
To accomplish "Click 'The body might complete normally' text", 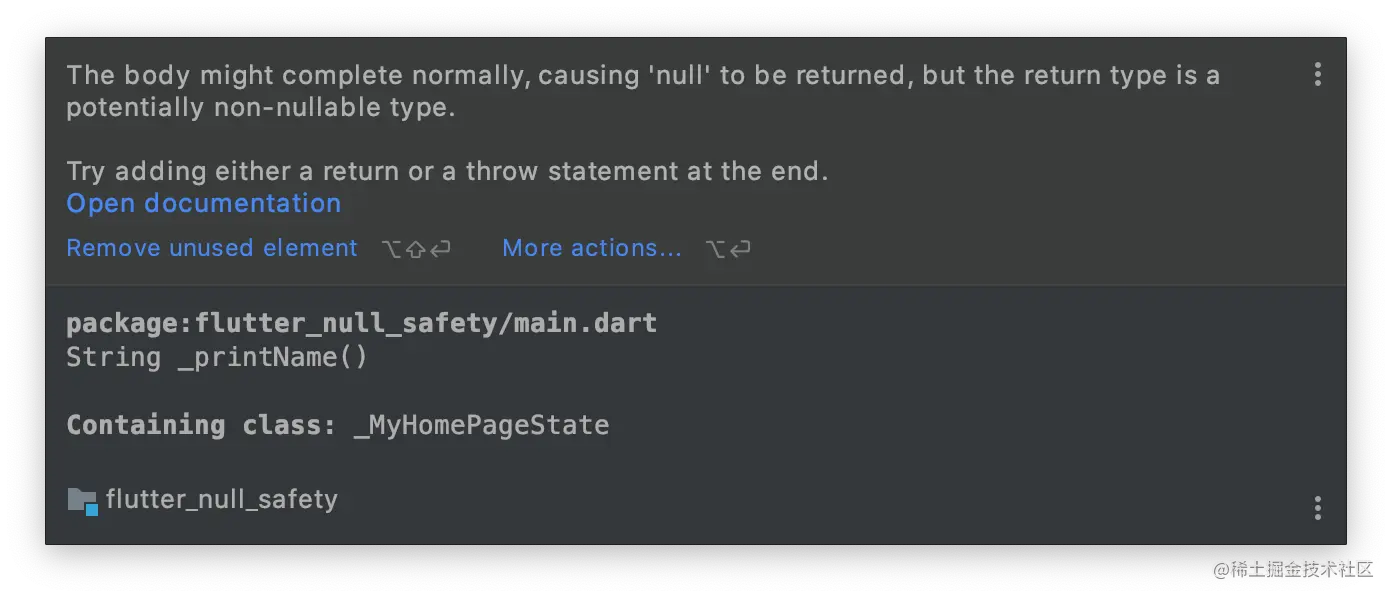I will point(298,75).
